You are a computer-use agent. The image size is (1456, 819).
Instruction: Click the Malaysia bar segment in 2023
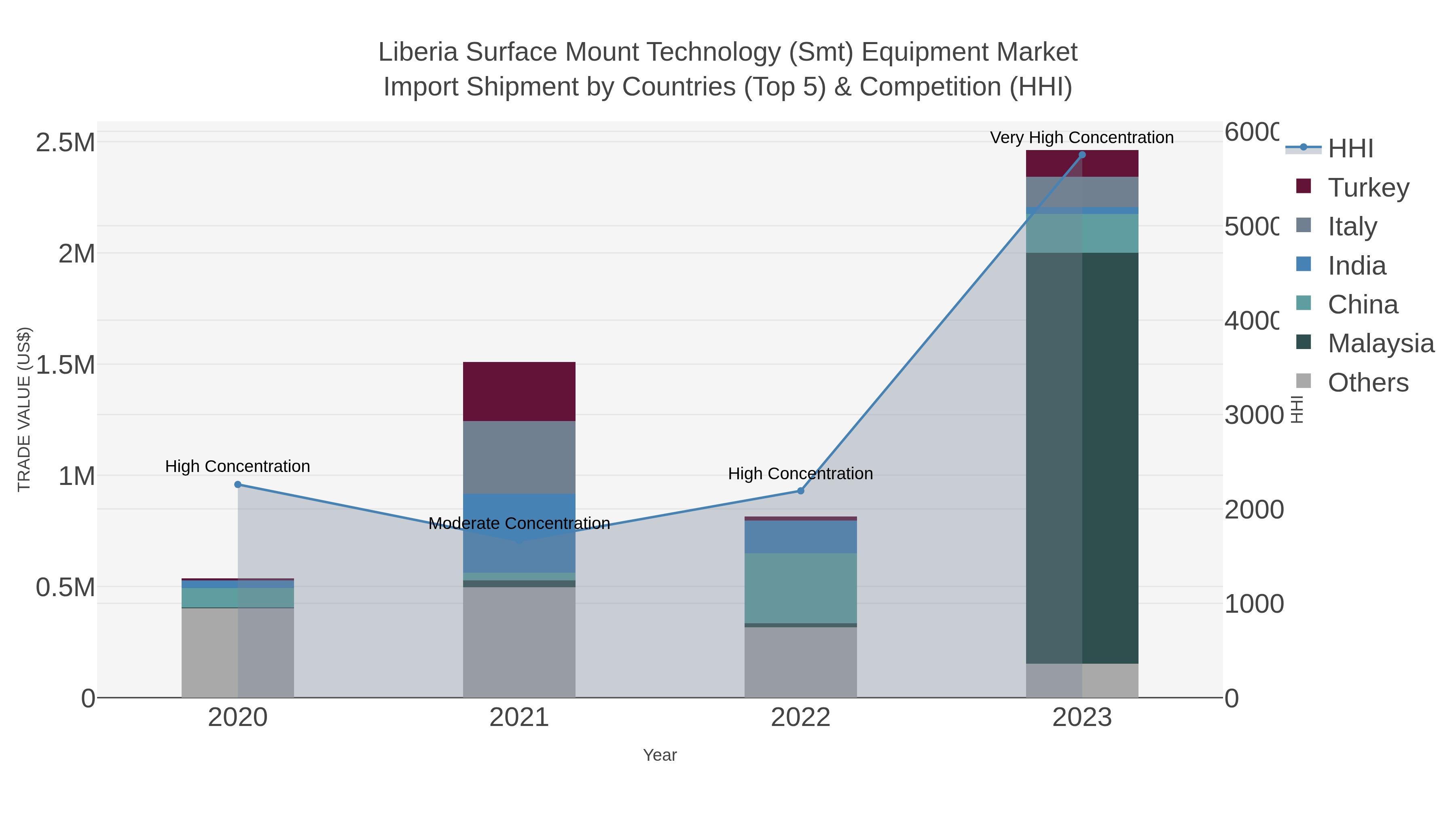[x=1082, y=458]
